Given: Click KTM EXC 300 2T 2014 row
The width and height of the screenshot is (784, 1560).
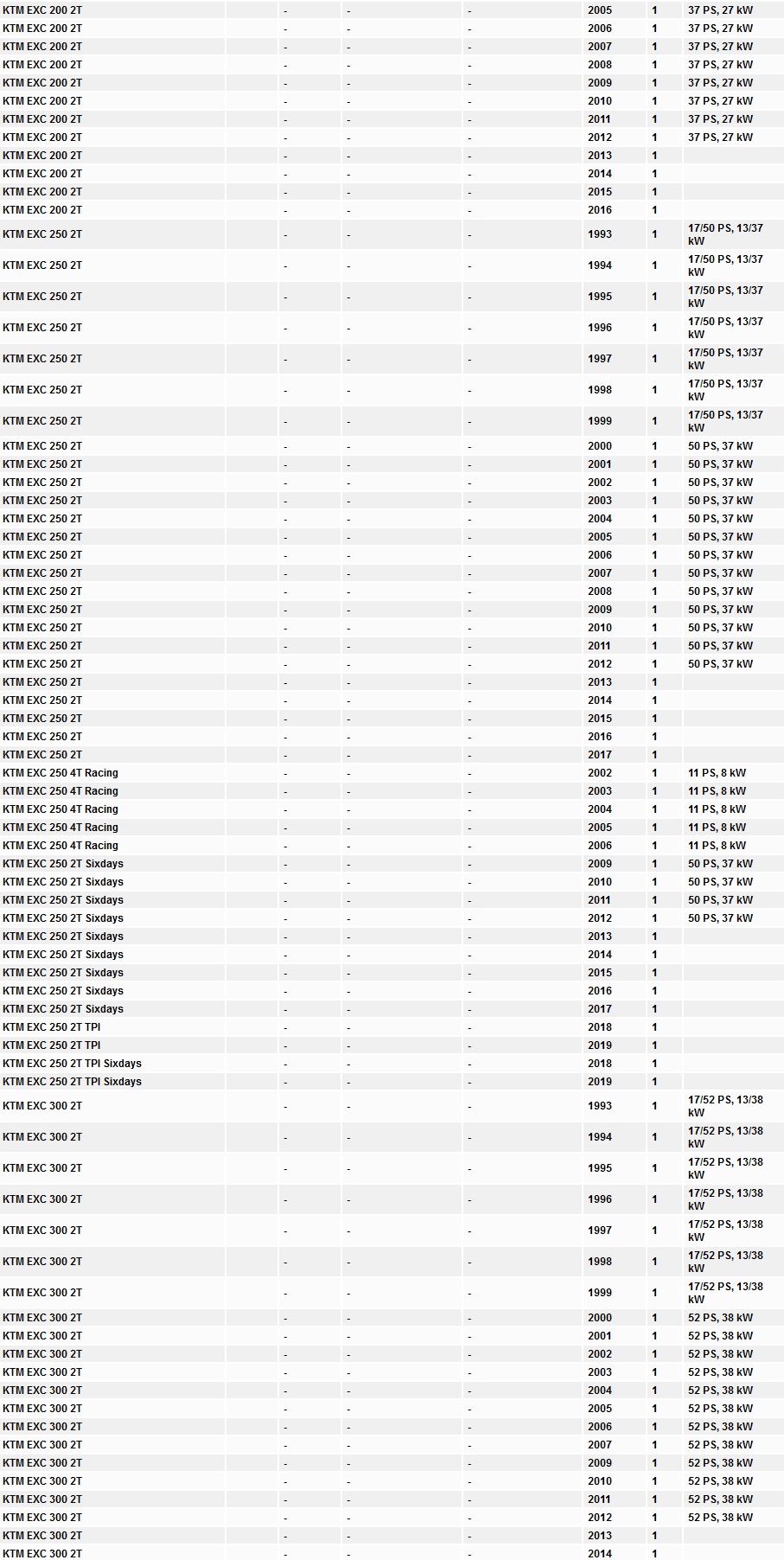Looking at the screenshot, I should coord(392,1554).
